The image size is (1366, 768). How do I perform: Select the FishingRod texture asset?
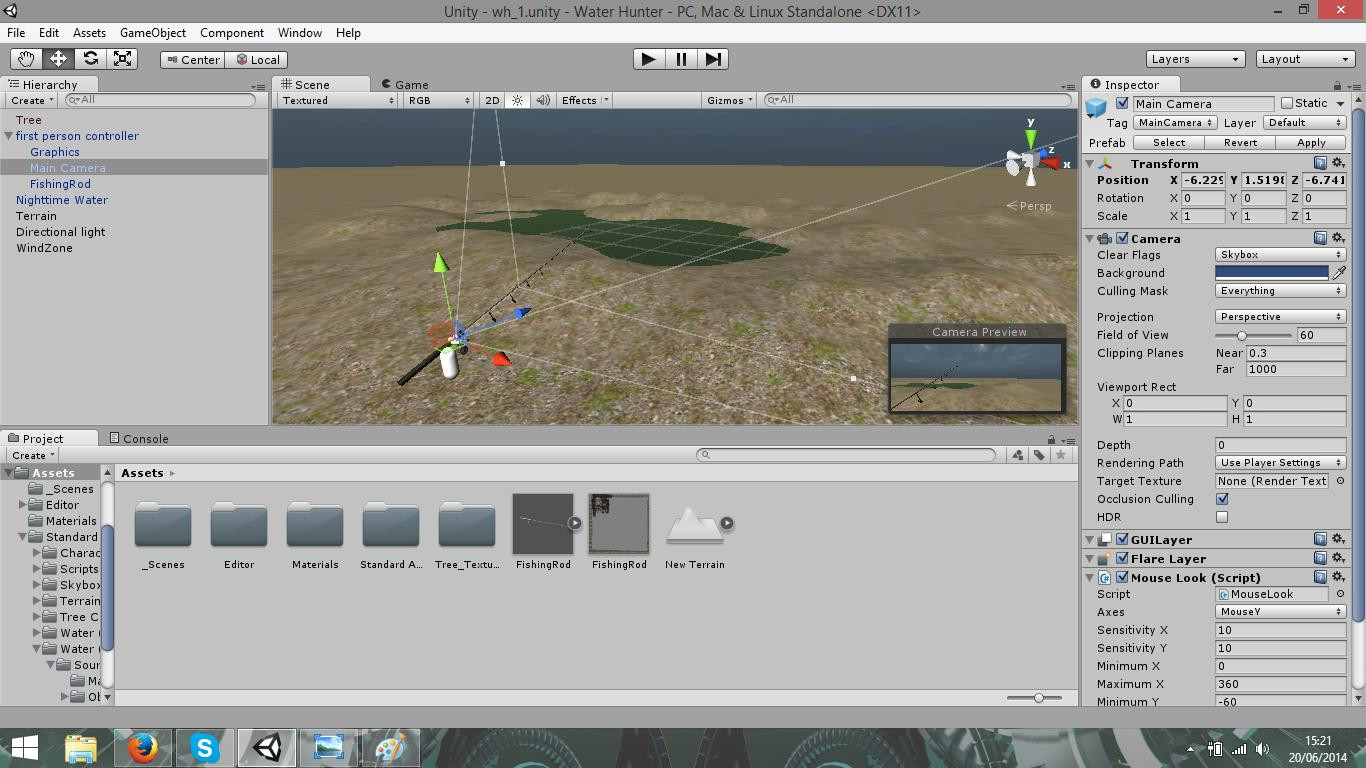click(619, 524)
